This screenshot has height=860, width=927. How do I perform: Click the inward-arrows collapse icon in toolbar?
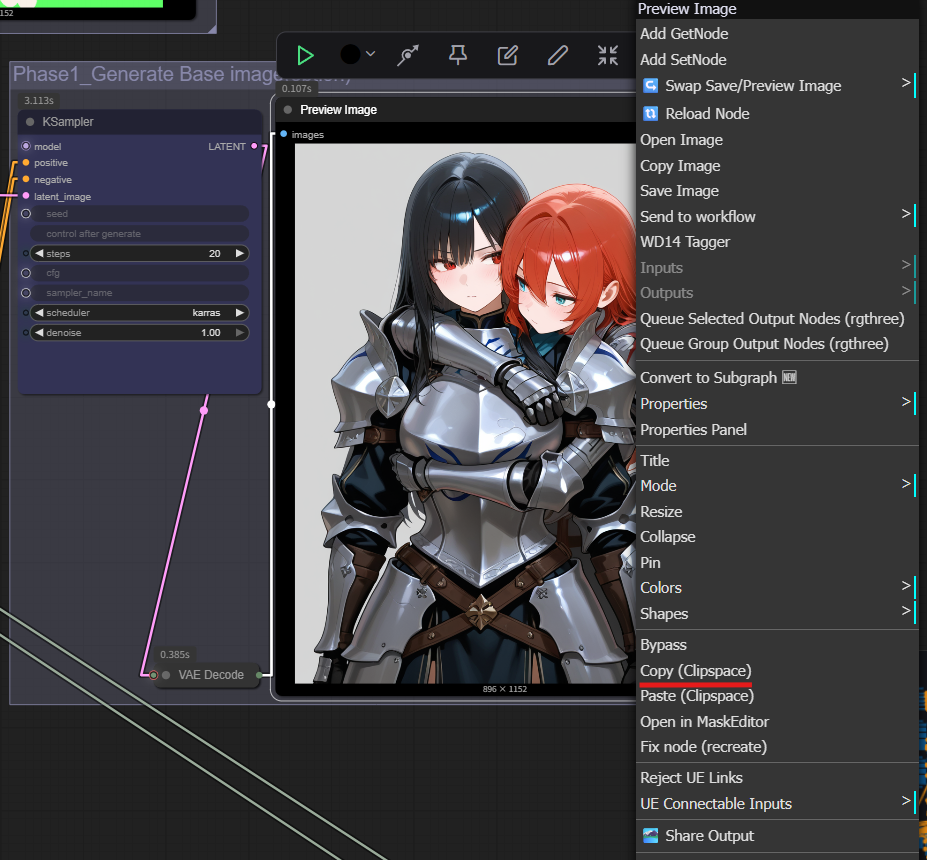click(x=608, y=55)
